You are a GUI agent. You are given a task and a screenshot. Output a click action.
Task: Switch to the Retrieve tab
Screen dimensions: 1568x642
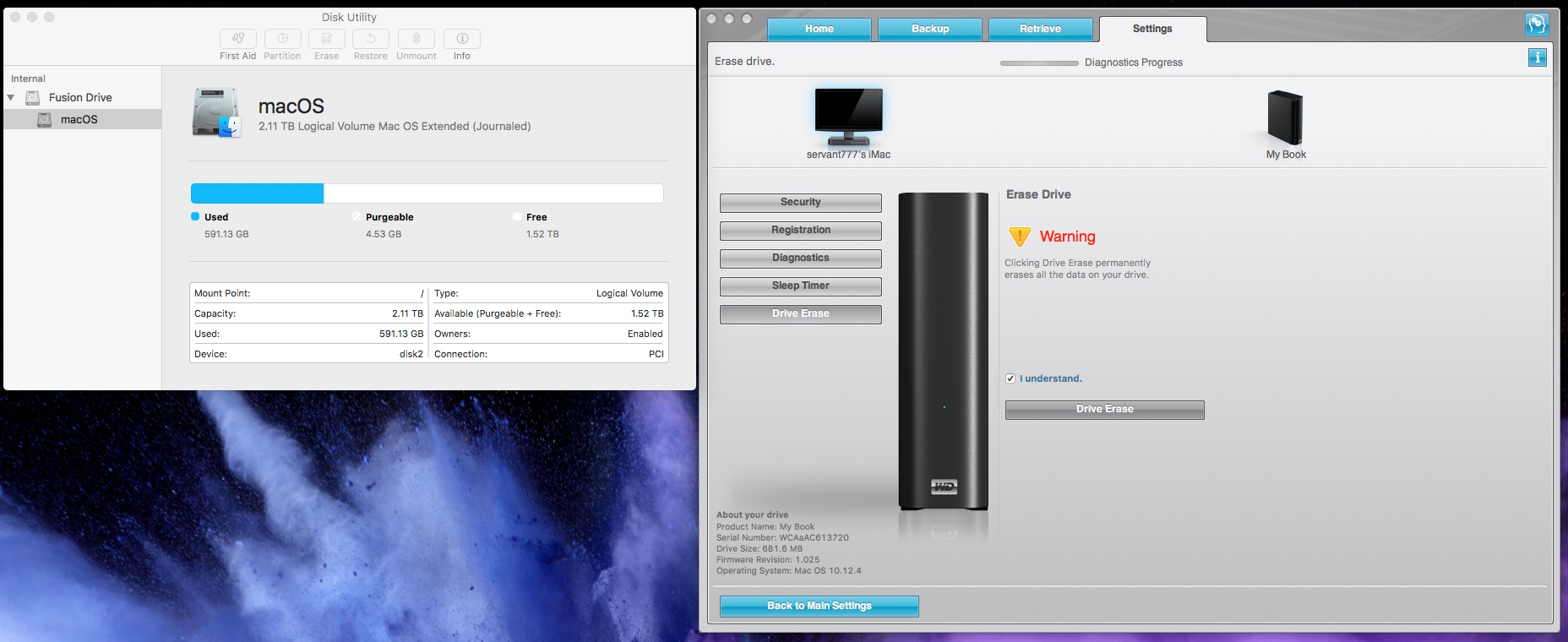[x=1040, y=29]
